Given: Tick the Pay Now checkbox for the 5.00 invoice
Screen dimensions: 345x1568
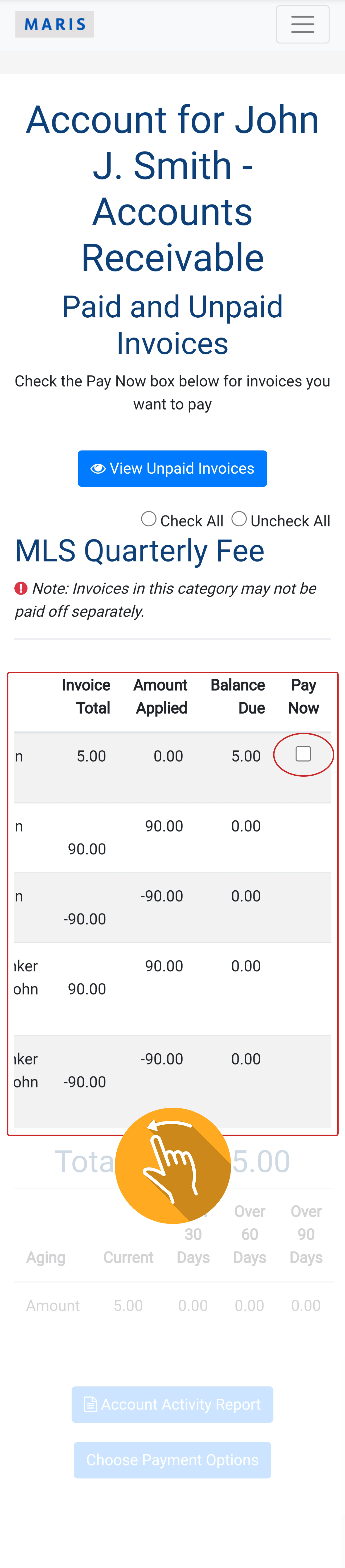Looking at the screenshot, I should [303, 754].
